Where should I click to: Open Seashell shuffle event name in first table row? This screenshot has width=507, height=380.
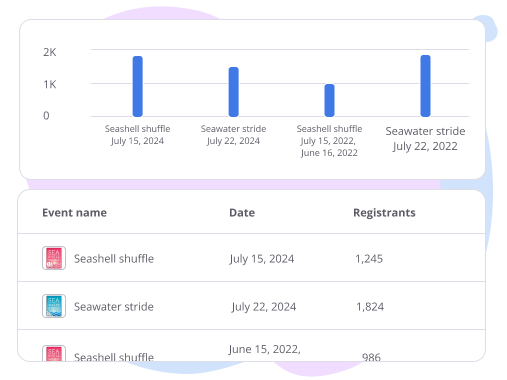pyautogui.click(x=114, y=259)
